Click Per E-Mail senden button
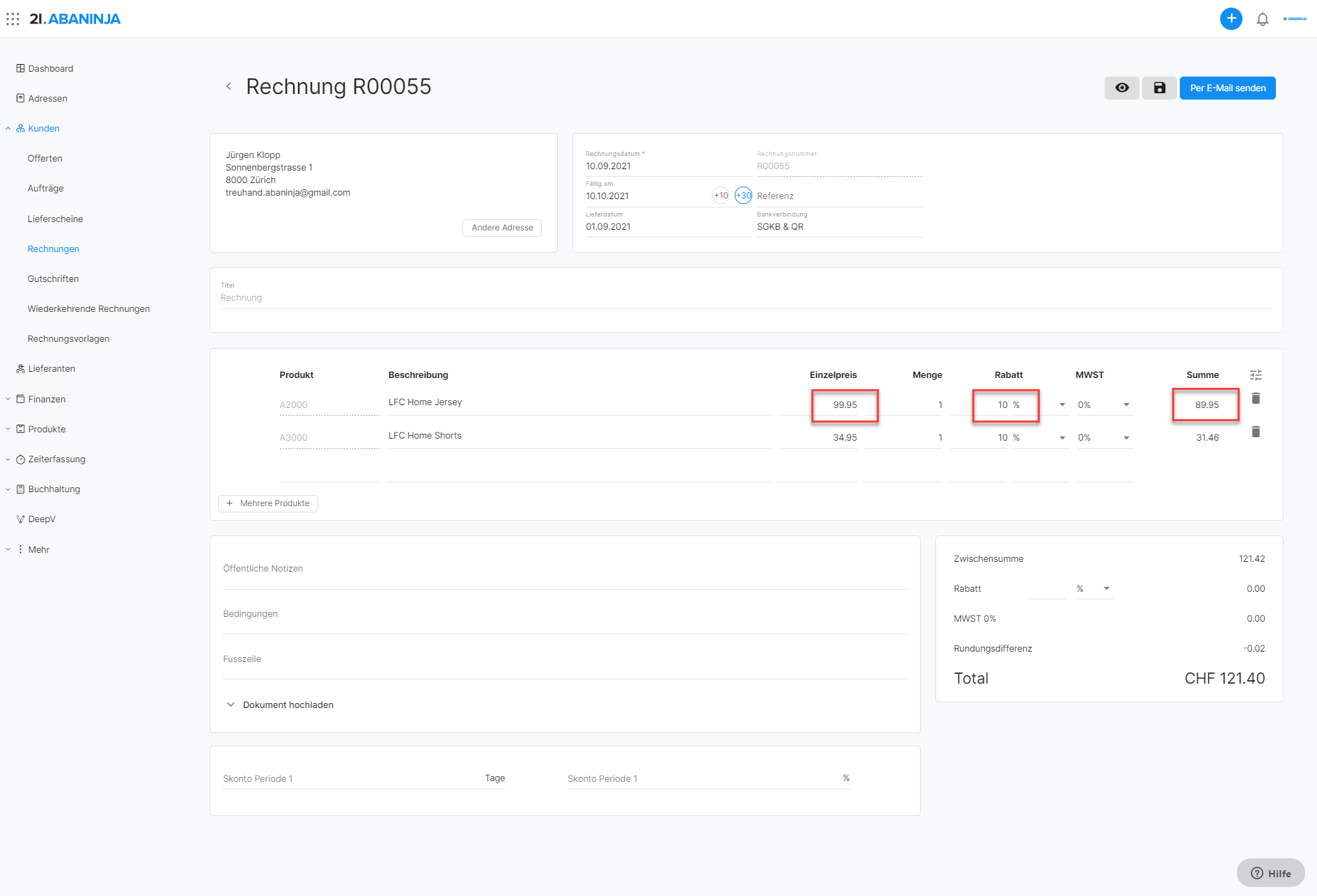Viewport: 1317px width, 896px height. pyautogui.click(x=1227, y=88)
